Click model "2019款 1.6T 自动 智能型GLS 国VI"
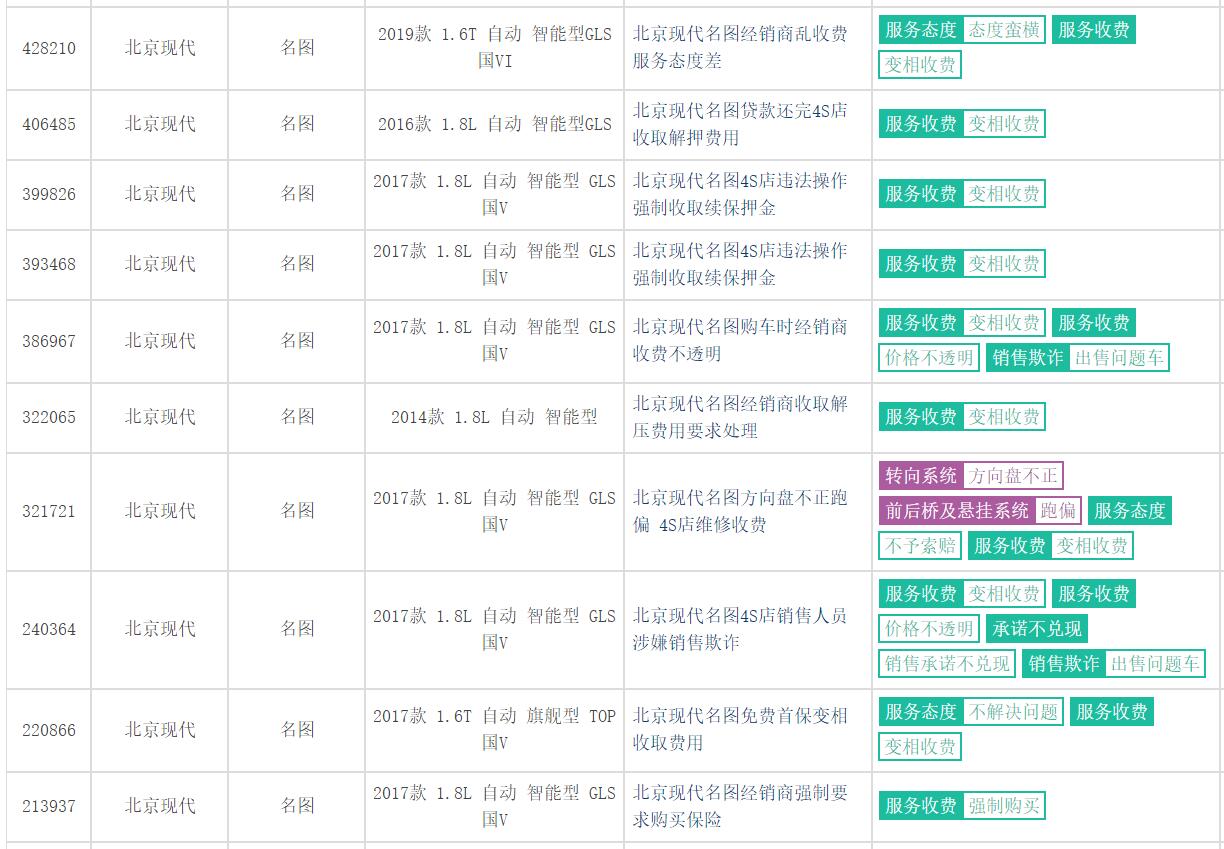This screenshot has height=849, width=1224. (494, 47)
